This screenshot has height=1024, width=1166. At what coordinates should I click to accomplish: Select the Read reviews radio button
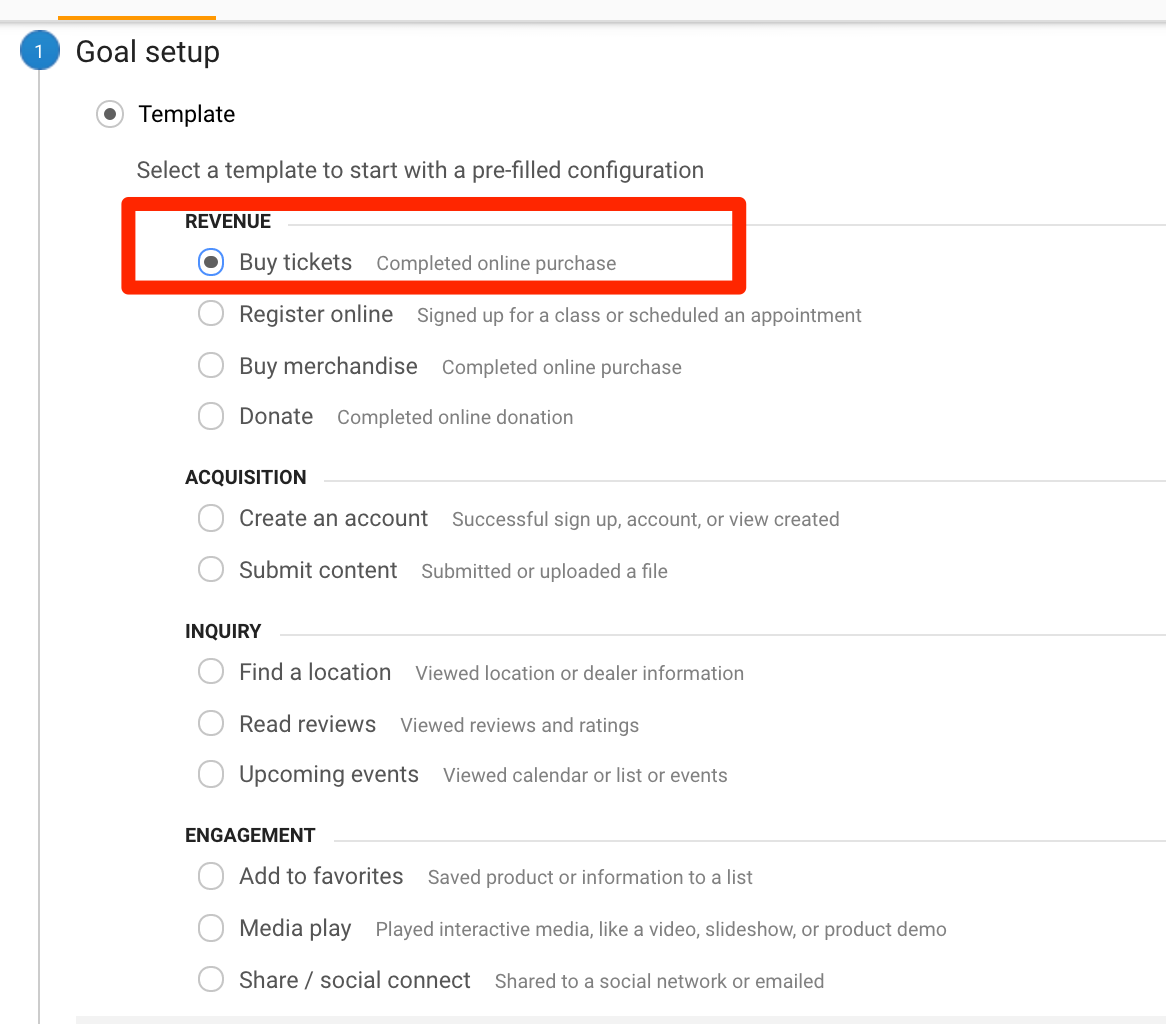pos(211,723)
